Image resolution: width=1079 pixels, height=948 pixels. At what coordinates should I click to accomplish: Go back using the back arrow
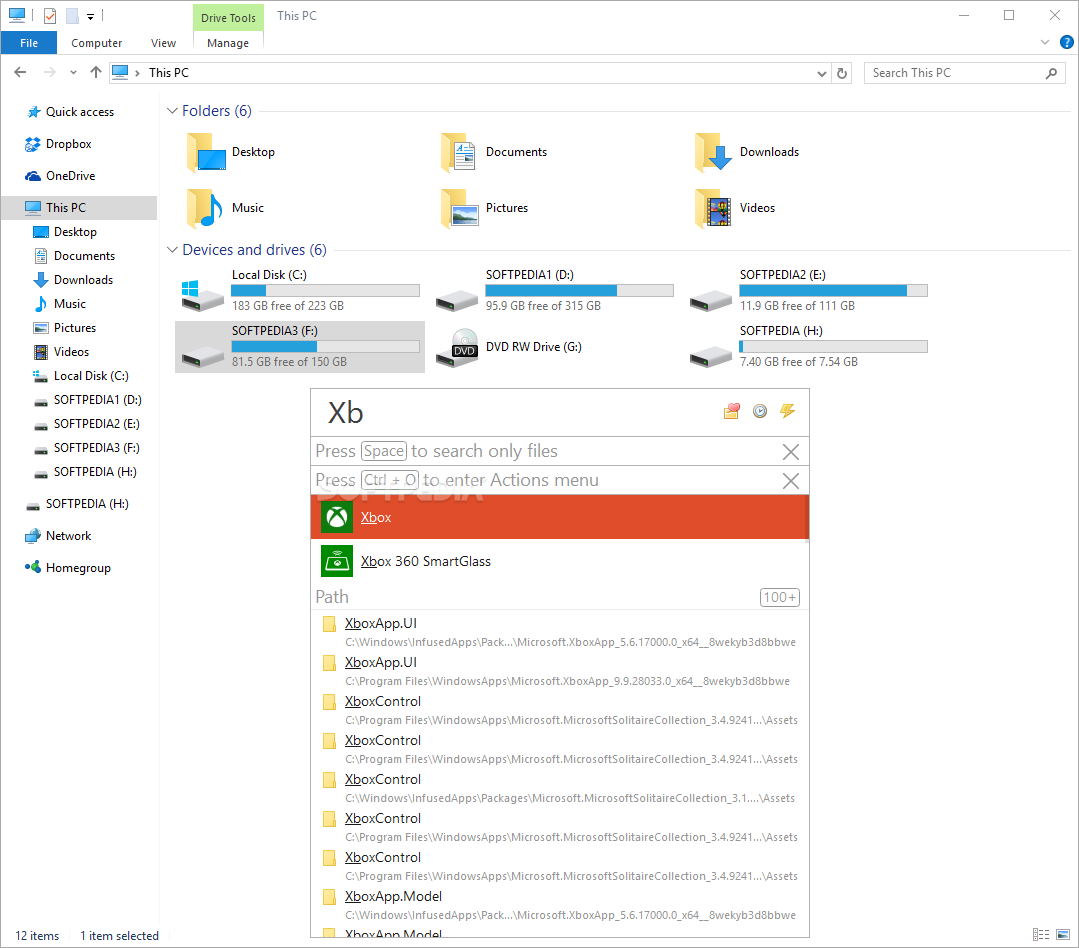point(20,72)
